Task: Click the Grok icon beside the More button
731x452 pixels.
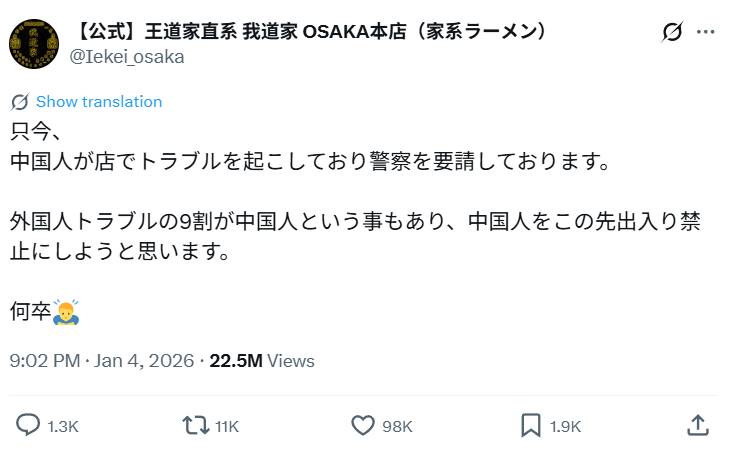Action: pos(672,32)
